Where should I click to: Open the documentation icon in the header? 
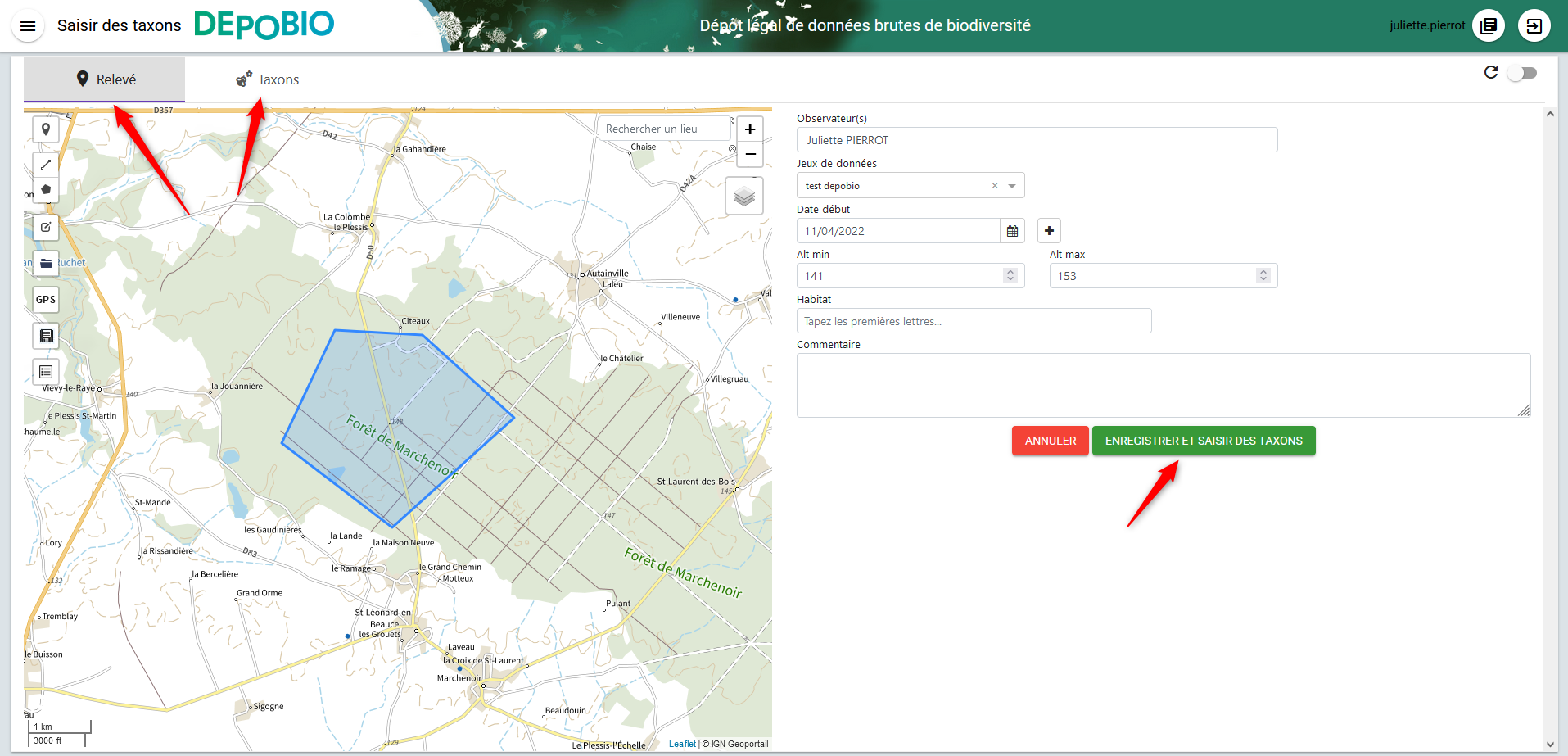pyautogui.click(x=1489, y=25)
